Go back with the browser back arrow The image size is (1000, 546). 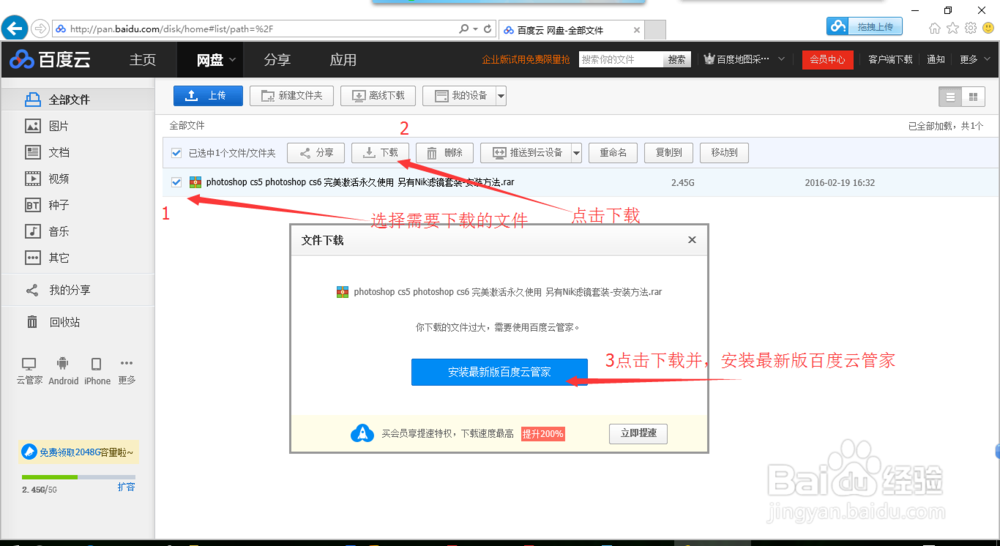[15, 28]
